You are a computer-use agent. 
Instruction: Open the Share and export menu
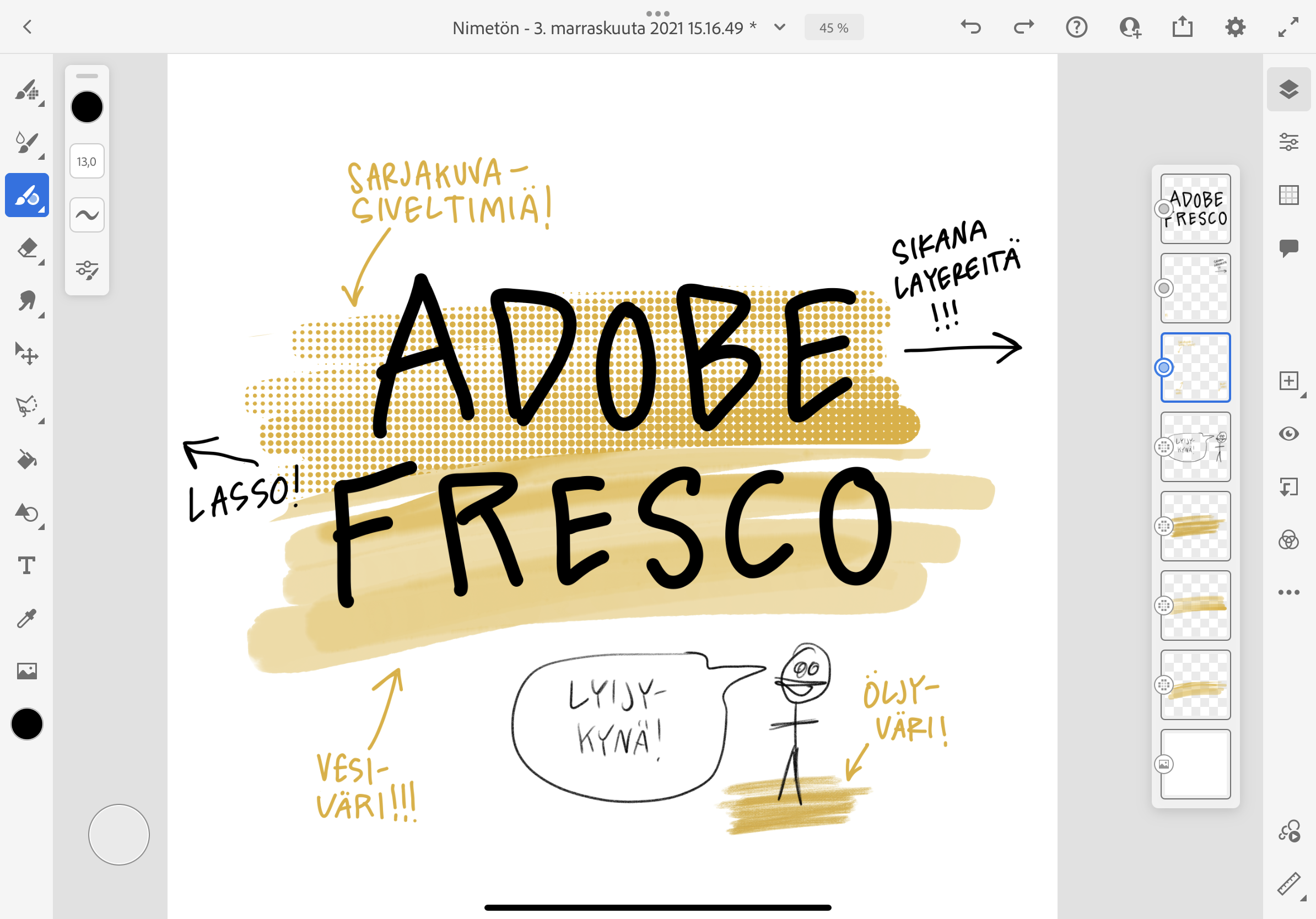point(1183,27)
